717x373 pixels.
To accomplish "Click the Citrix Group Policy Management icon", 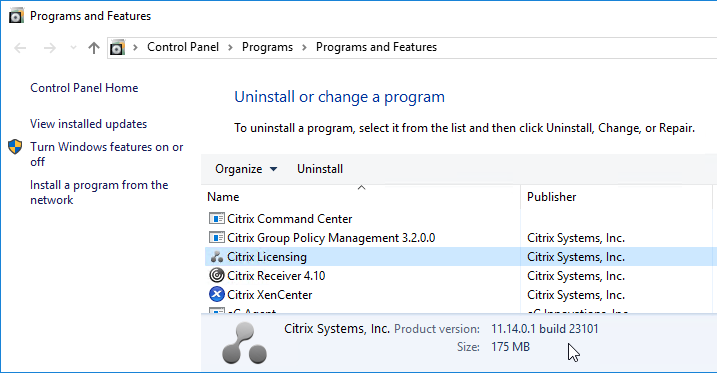I will click(x=217, y=238).
